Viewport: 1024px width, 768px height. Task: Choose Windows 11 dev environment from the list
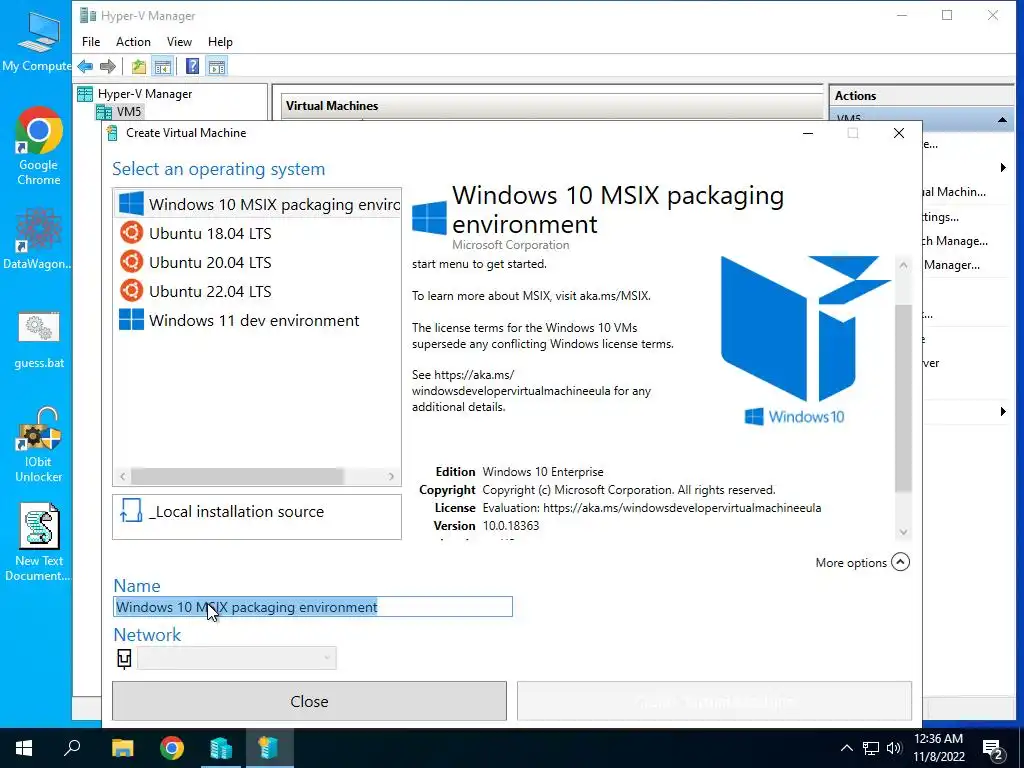point(257,321)
